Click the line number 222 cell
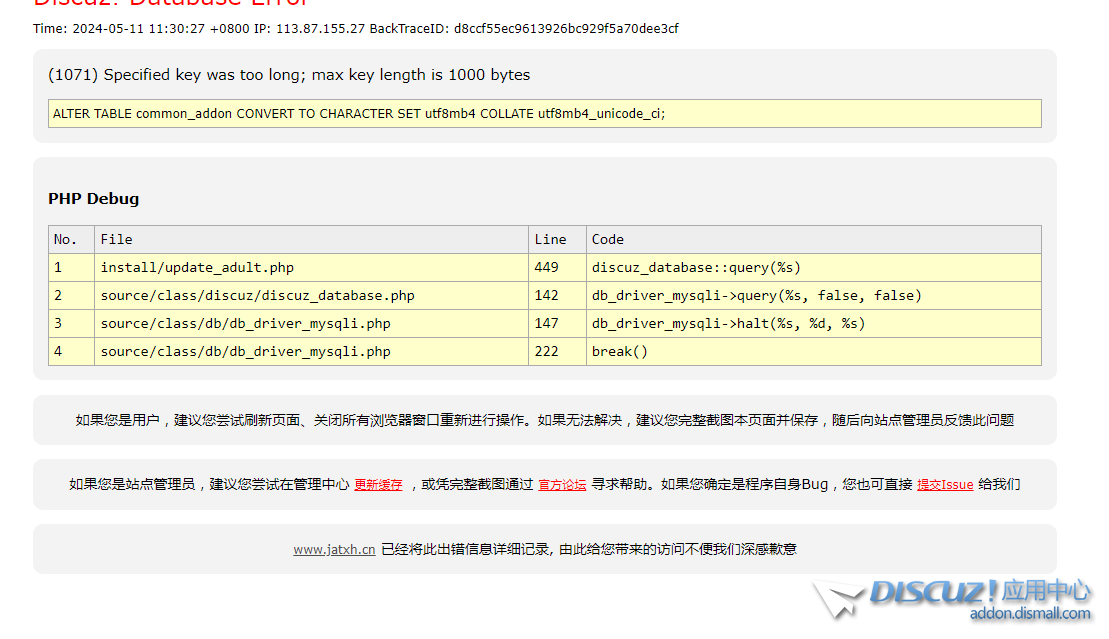The image size is (1109, 639). click(546, 352)
